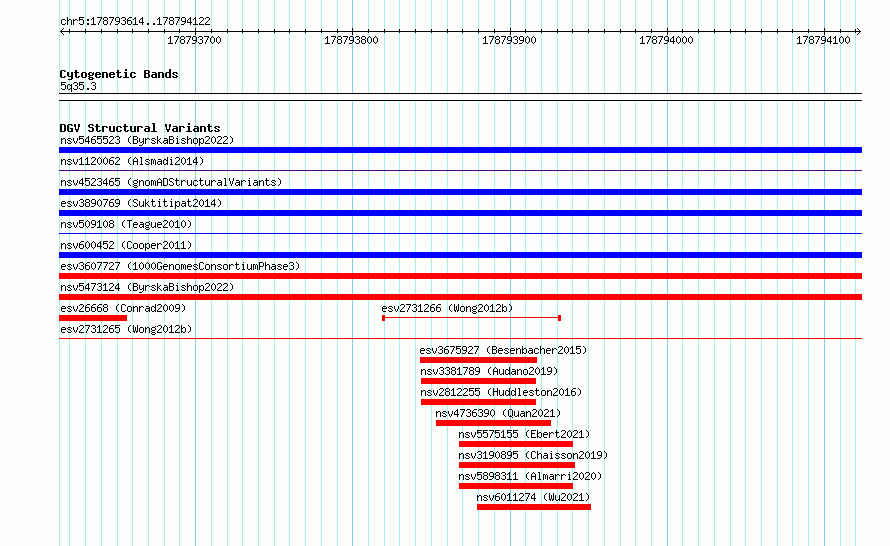The width and height of the screenshot is (890, 546).
Task: Open nsv5575155 (Ebert2021) label
Action: pyautogui.click(x=524, y=434)
